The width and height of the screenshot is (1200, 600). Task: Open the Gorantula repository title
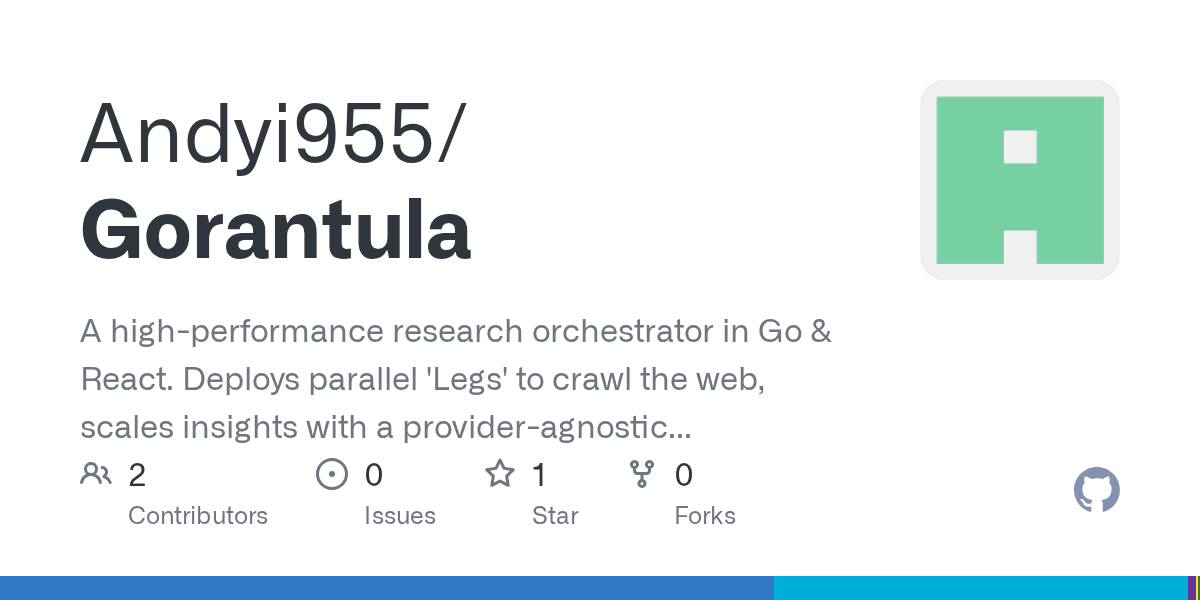(275, 230)
